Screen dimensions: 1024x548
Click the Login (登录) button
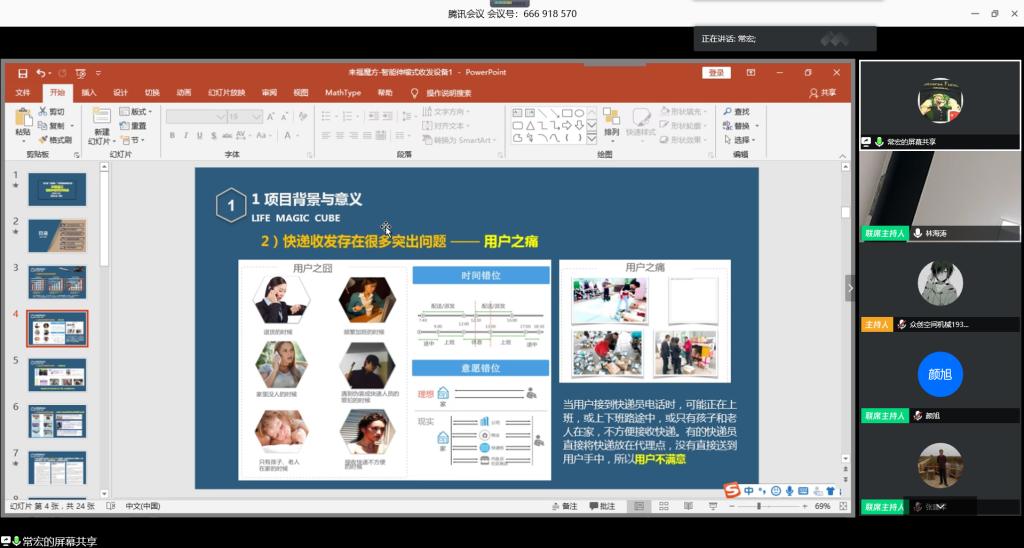click(x=716, y=73)
